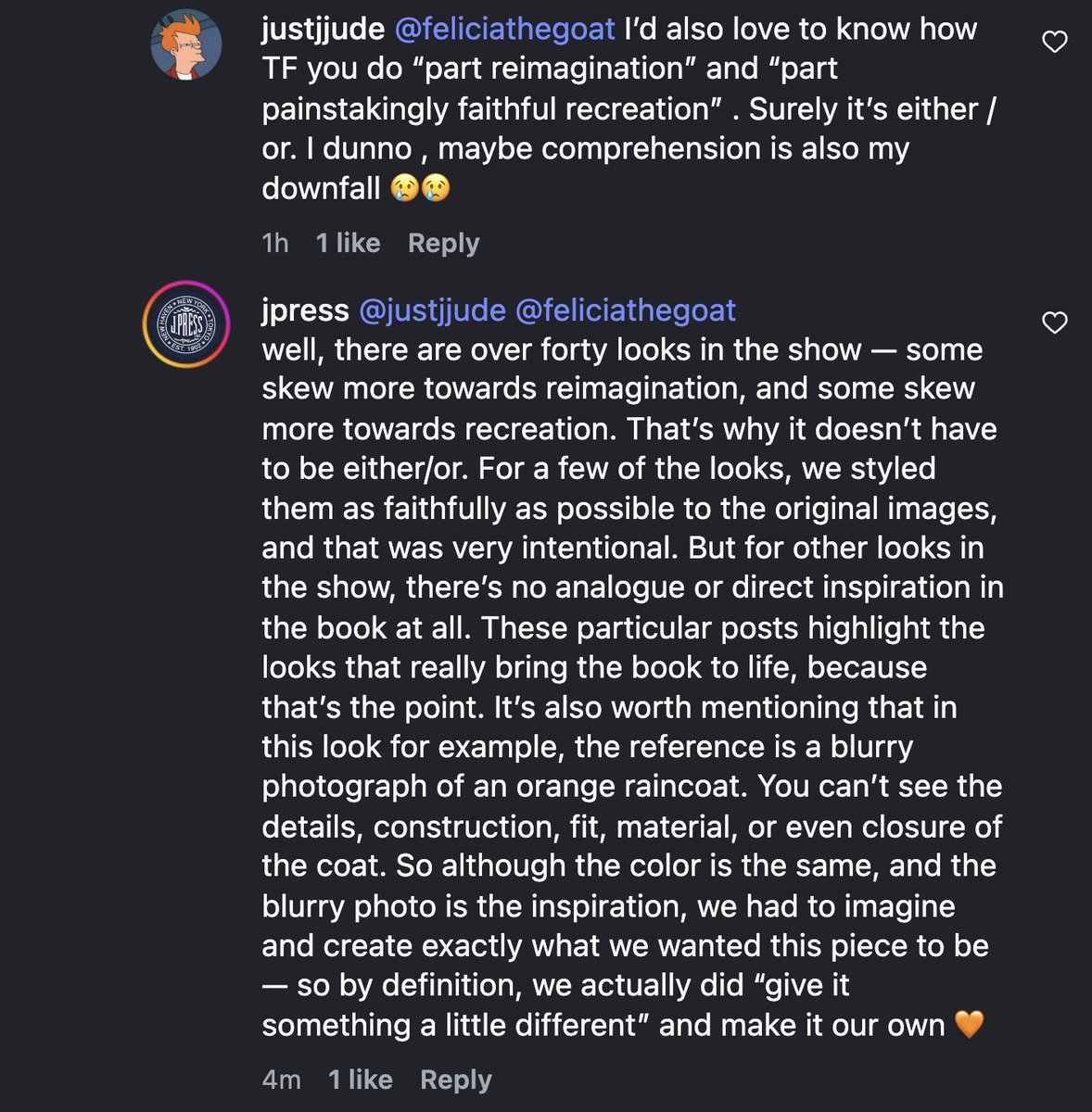View the jpress logo avatar story
This screenshot has width=1092, height=1112.
(x=186, y=324)
